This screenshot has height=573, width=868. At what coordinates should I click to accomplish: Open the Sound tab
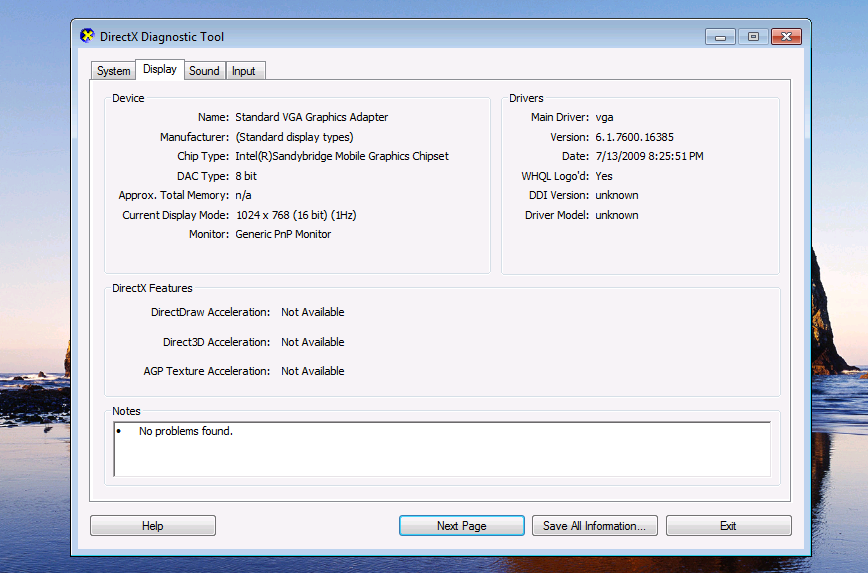(204, 71)
